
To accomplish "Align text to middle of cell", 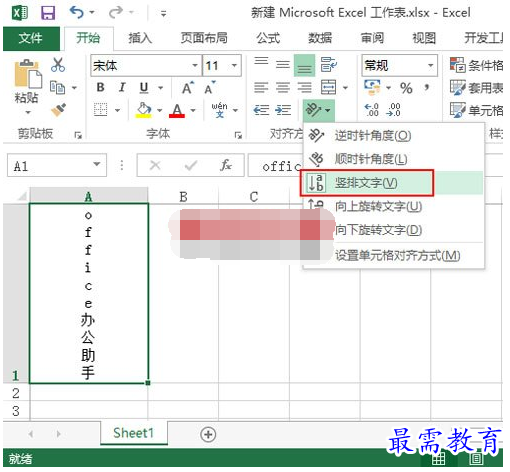I will [283, 65].
